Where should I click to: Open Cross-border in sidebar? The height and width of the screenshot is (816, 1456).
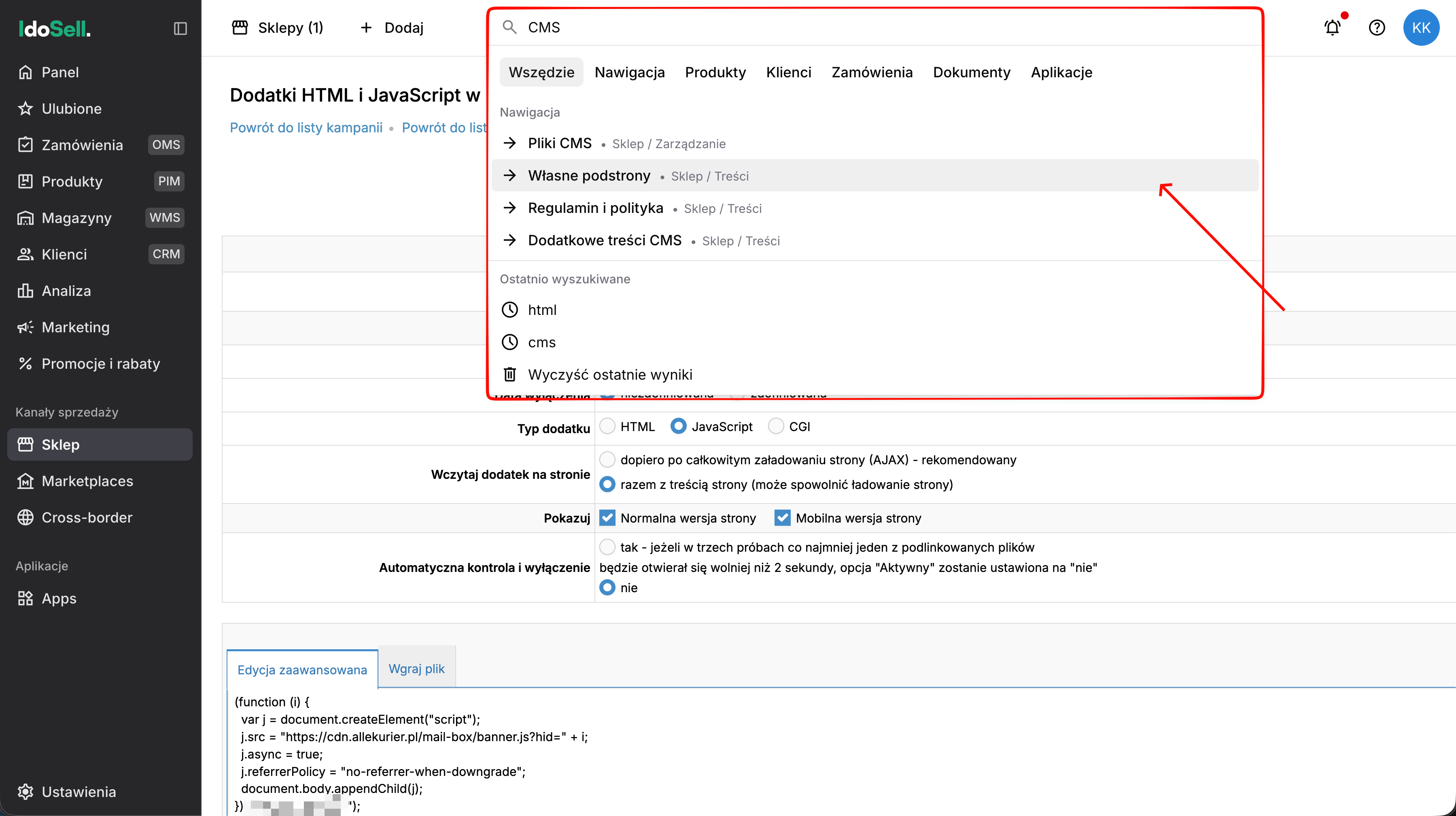pos(100,517)
